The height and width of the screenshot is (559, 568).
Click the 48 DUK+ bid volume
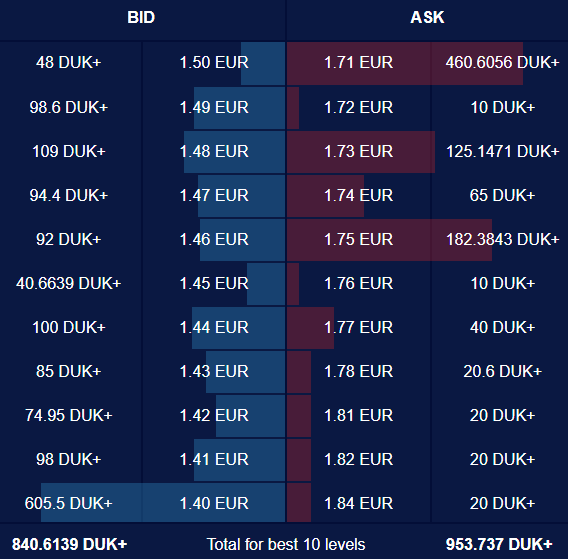point(68,62)
